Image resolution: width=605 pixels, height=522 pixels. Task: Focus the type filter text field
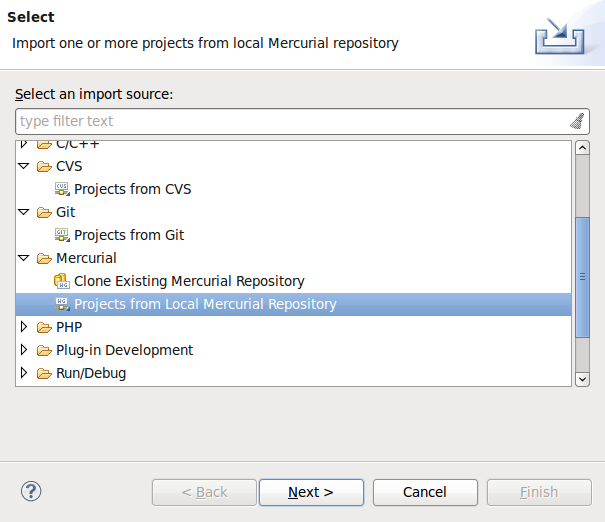click(x=290, y=121)
